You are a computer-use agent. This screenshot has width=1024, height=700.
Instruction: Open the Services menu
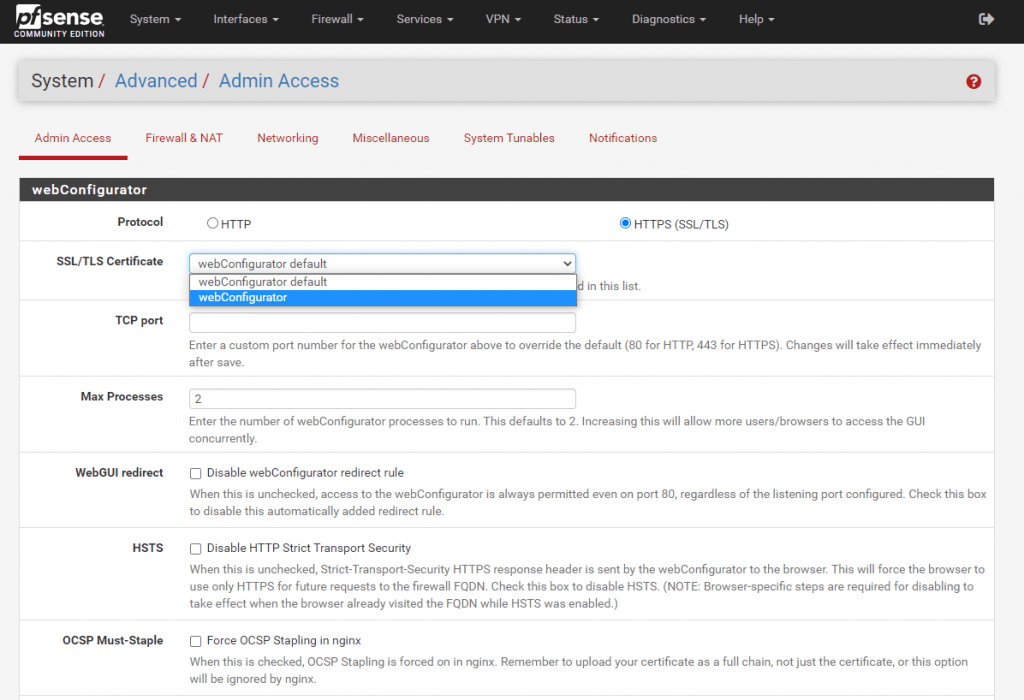tap(424, 20)
